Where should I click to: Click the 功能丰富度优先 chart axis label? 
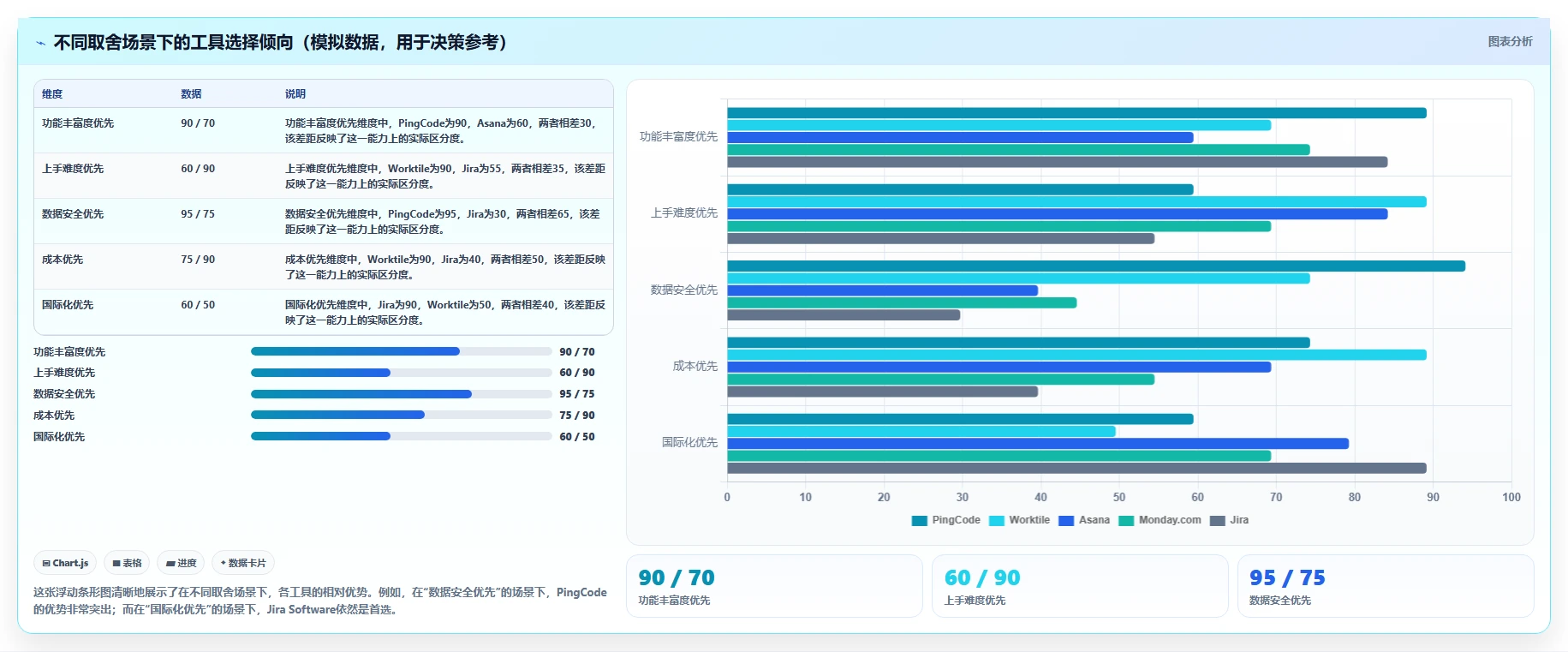[678, 137]
